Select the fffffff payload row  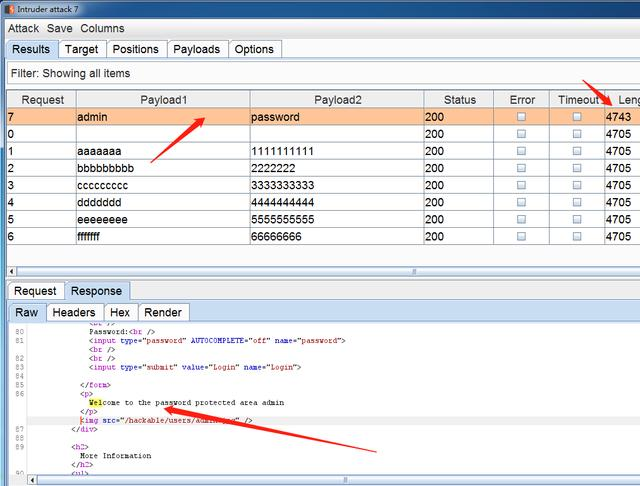(x=323, y=237)
